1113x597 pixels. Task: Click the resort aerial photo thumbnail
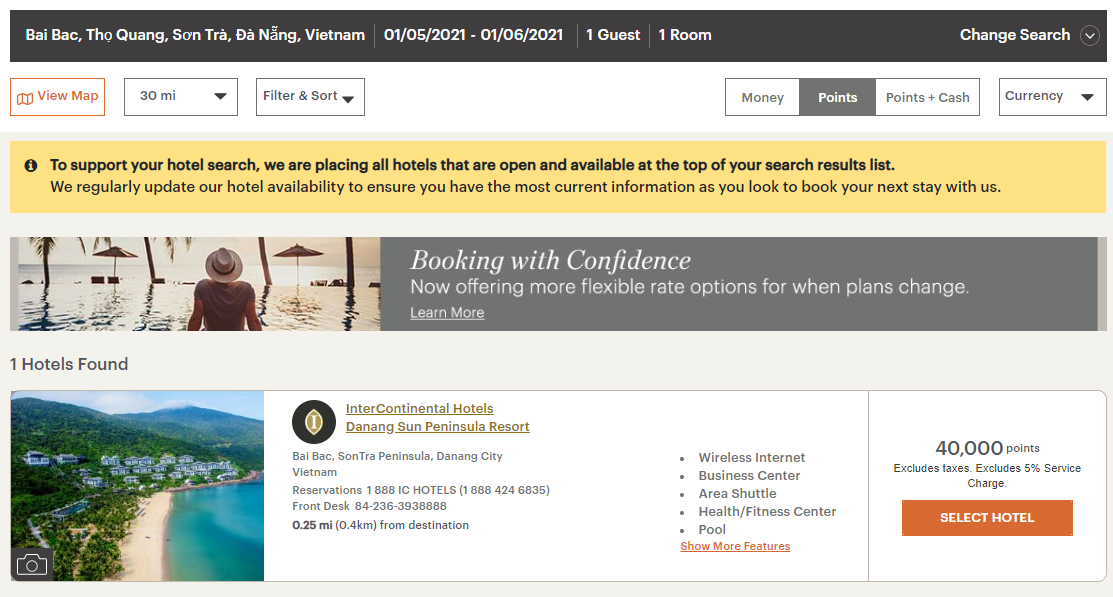click(137, 486)
